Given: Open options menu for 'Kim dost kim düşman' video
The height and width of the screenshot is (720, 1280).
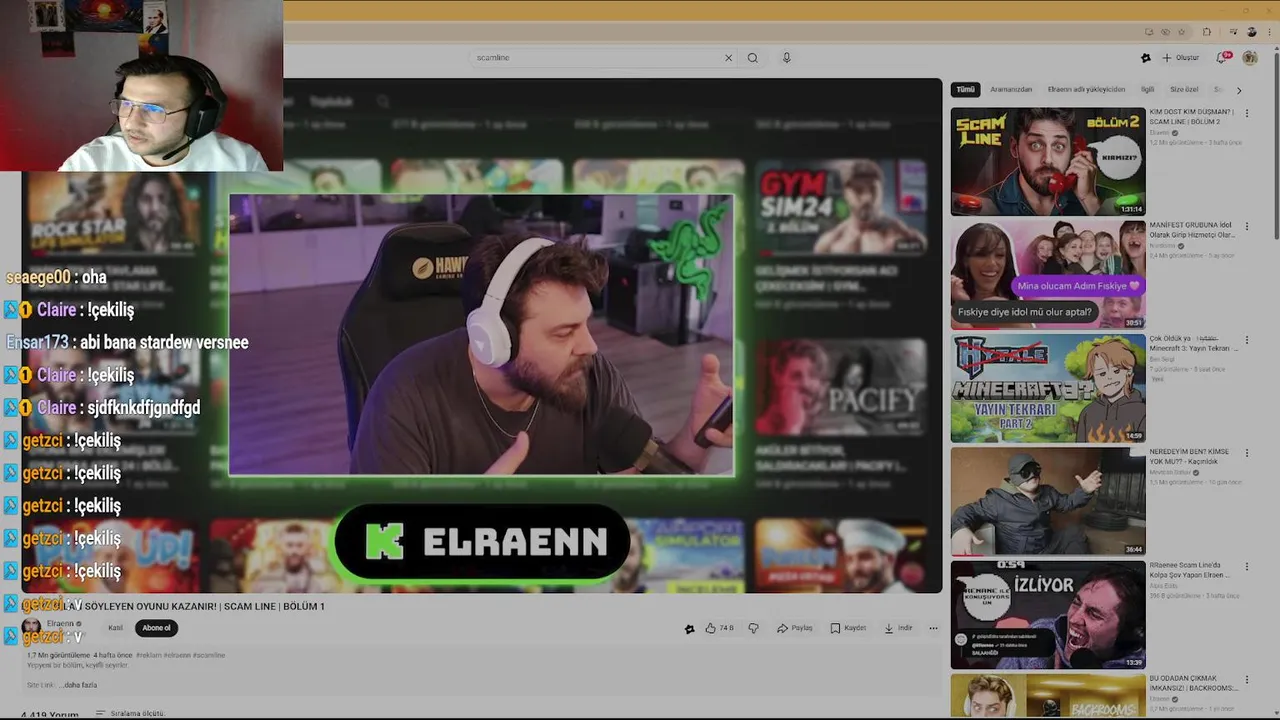Looking at the screenshot, I should tap(1247, 113).
